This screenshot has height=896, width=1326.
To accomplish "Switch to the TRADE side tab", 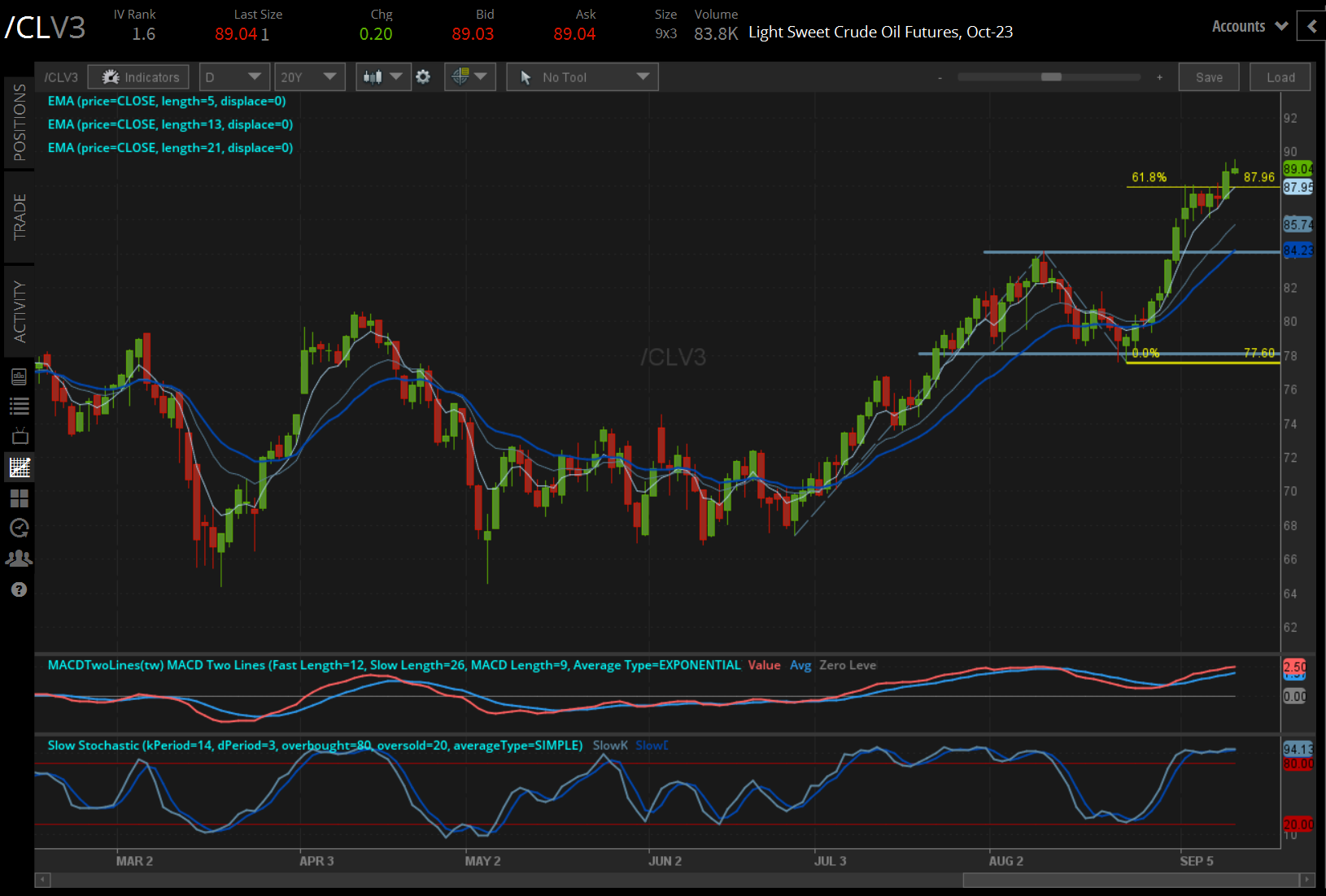I will [20, 216].
